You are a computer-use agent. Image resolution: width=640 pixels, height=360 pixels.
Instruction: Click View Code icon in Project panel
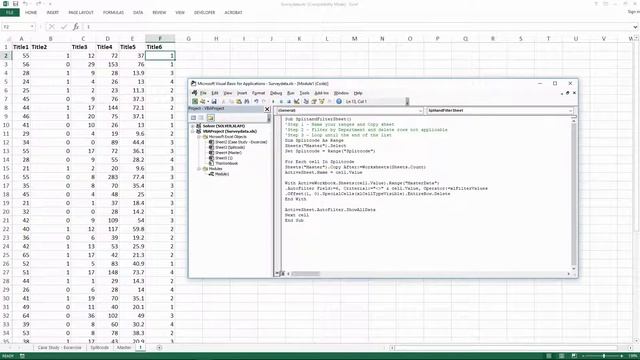point(193,118)
